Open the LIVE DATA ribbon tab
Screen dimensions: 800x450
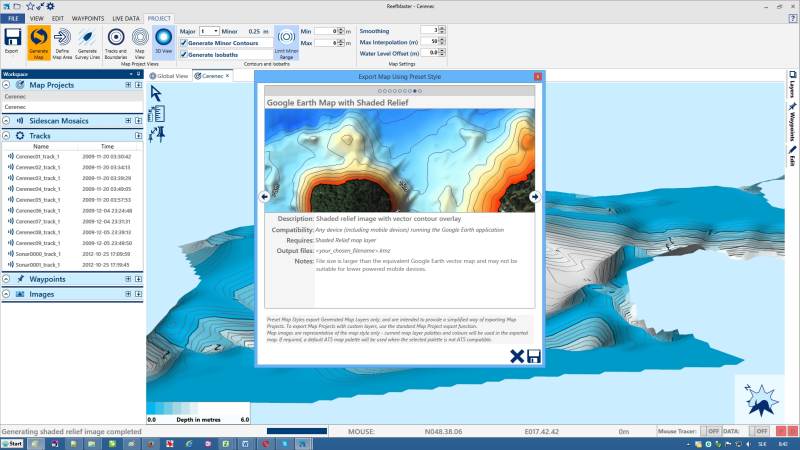(126, 18)
